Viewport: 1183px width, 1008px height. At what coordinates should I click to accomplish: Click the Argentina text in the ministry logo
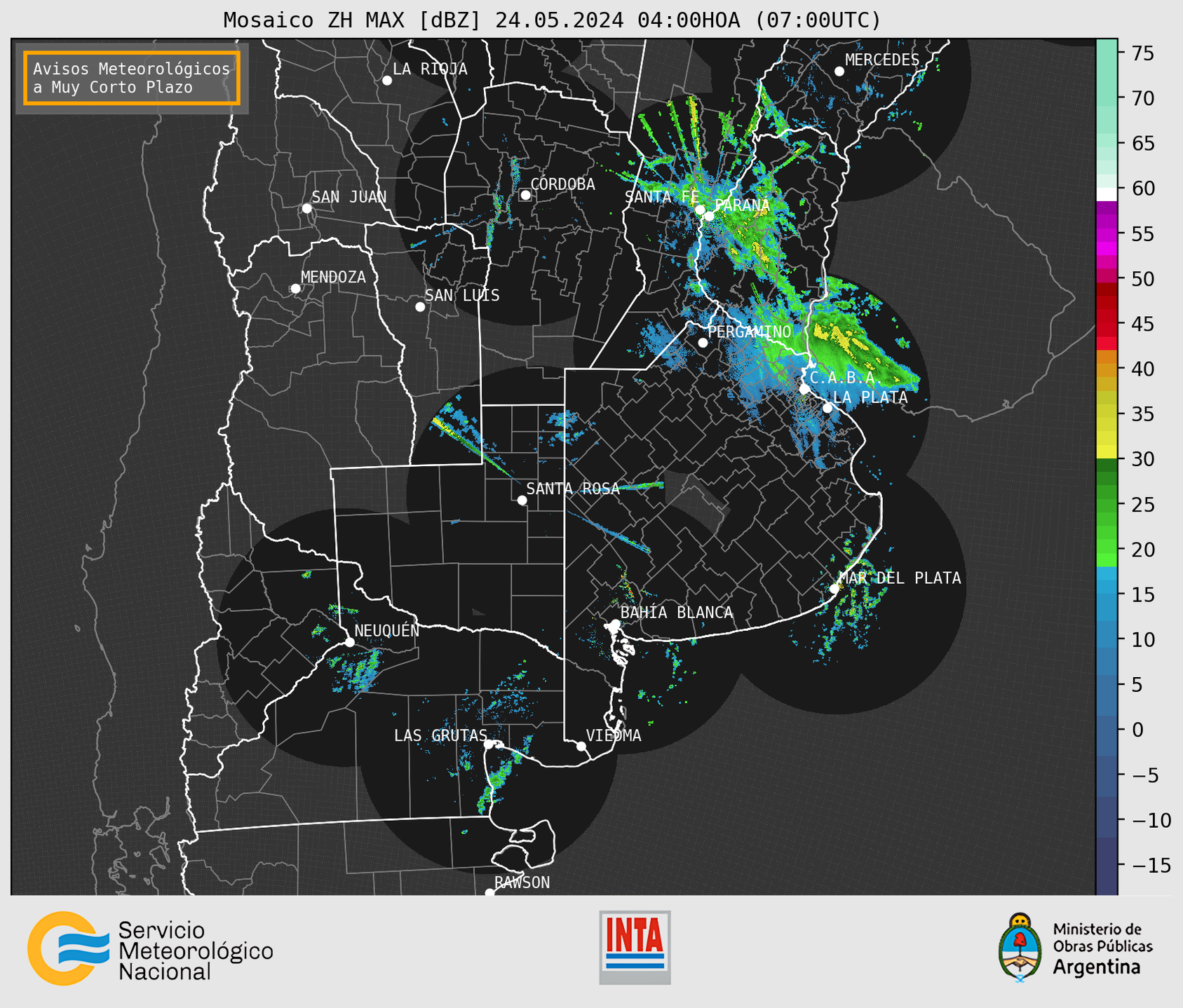[1097, 967]
